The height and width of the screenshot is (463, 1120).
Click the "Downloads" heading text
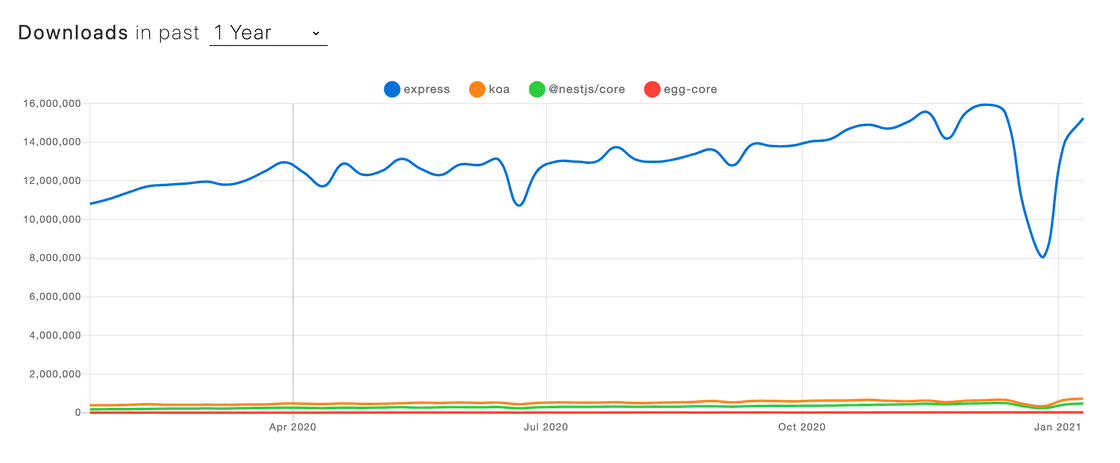point(73,32)
